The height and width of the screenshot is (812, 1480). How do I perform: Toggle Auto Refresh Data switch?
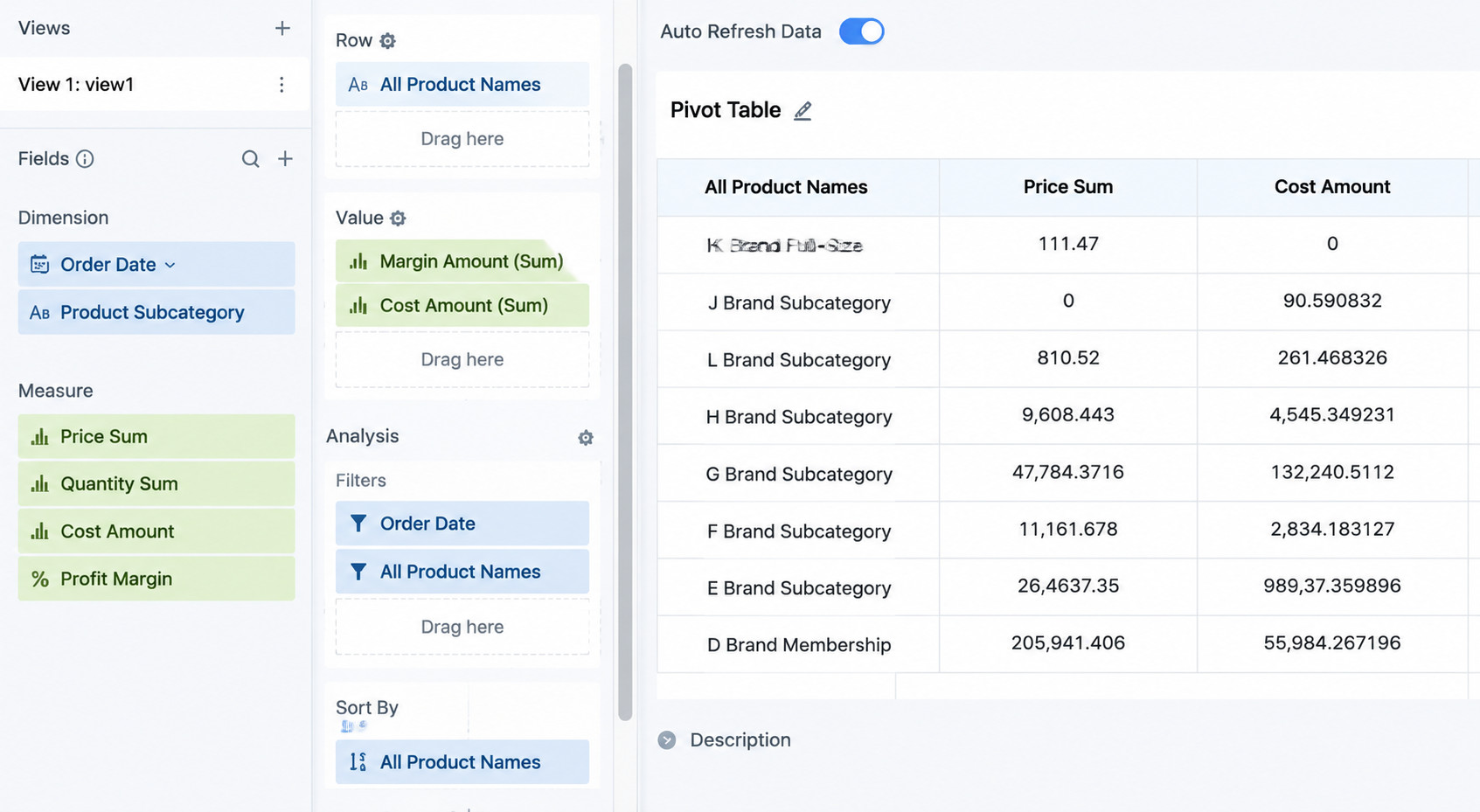click(862, 31)
